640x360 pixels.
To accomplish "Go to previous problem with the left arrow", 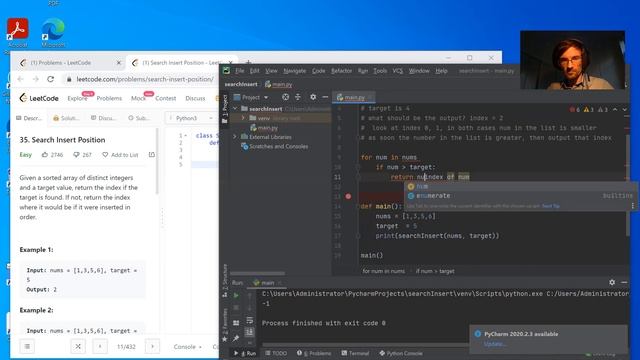I will pos(100,347).
